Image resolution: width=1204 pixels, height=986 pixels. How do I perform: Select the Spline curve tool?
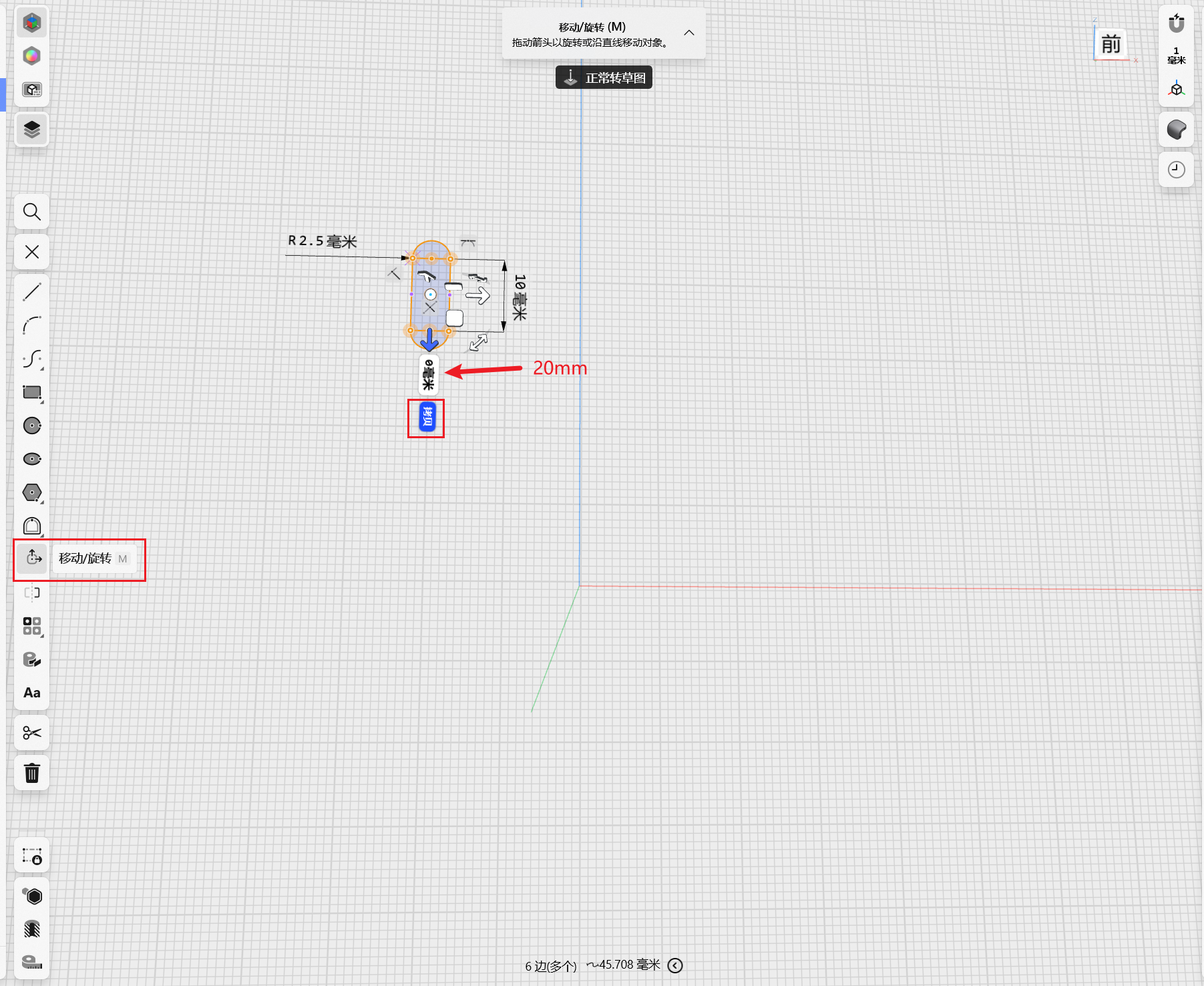(31, 359)
